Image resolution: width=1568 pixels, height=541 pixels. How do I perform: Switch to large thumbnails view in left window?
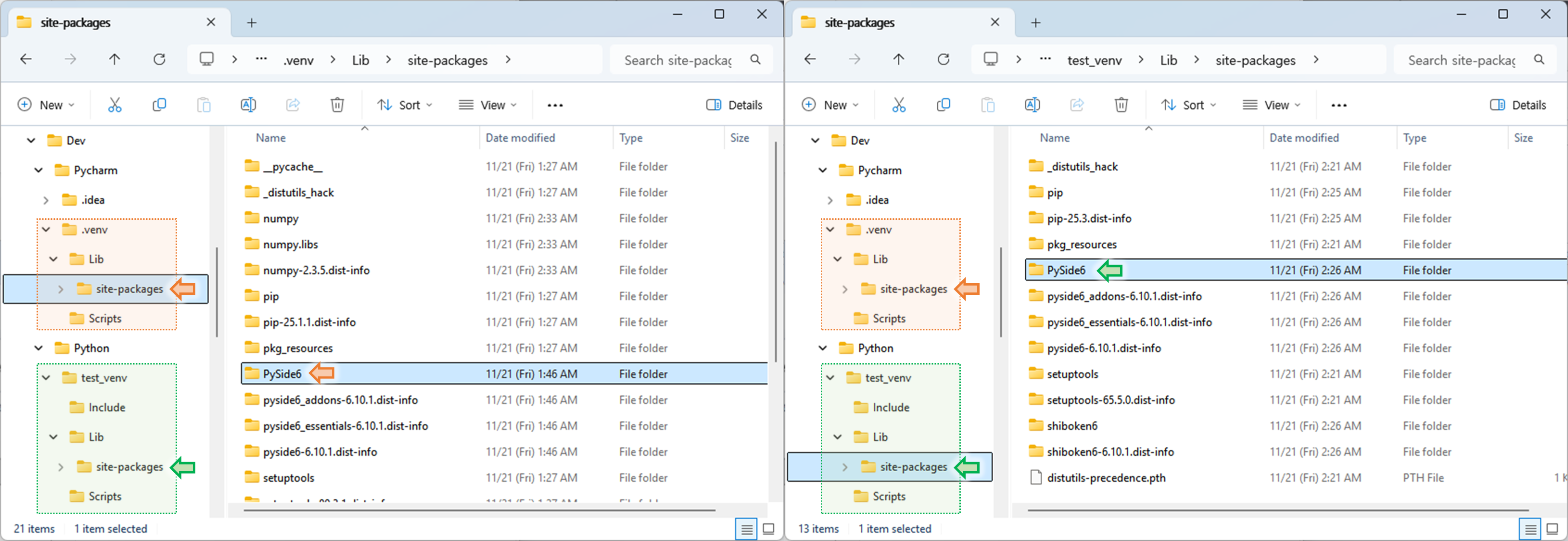[x=769, y=529]
